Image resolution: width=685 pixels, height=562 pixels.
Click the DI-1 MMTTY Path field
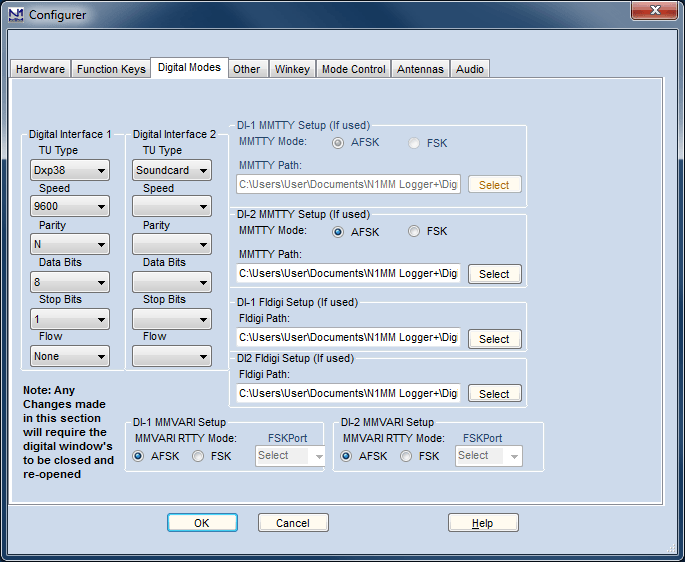(x=348, y=184)
